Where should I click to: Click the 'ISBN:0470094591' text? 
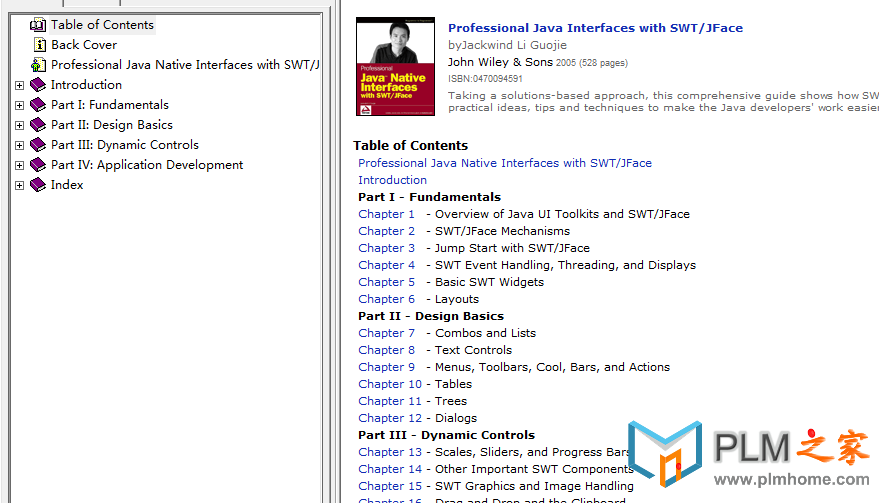(x=485, y=79)
